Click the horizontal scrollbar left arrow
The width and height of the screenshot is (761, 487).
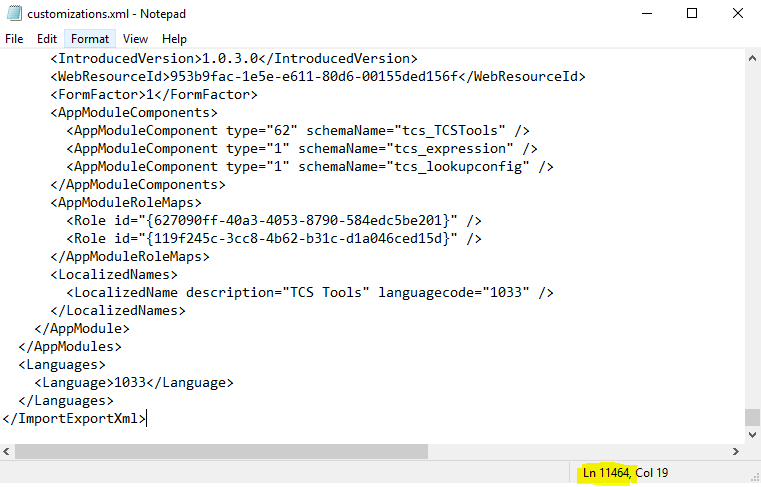pos(8,451)
